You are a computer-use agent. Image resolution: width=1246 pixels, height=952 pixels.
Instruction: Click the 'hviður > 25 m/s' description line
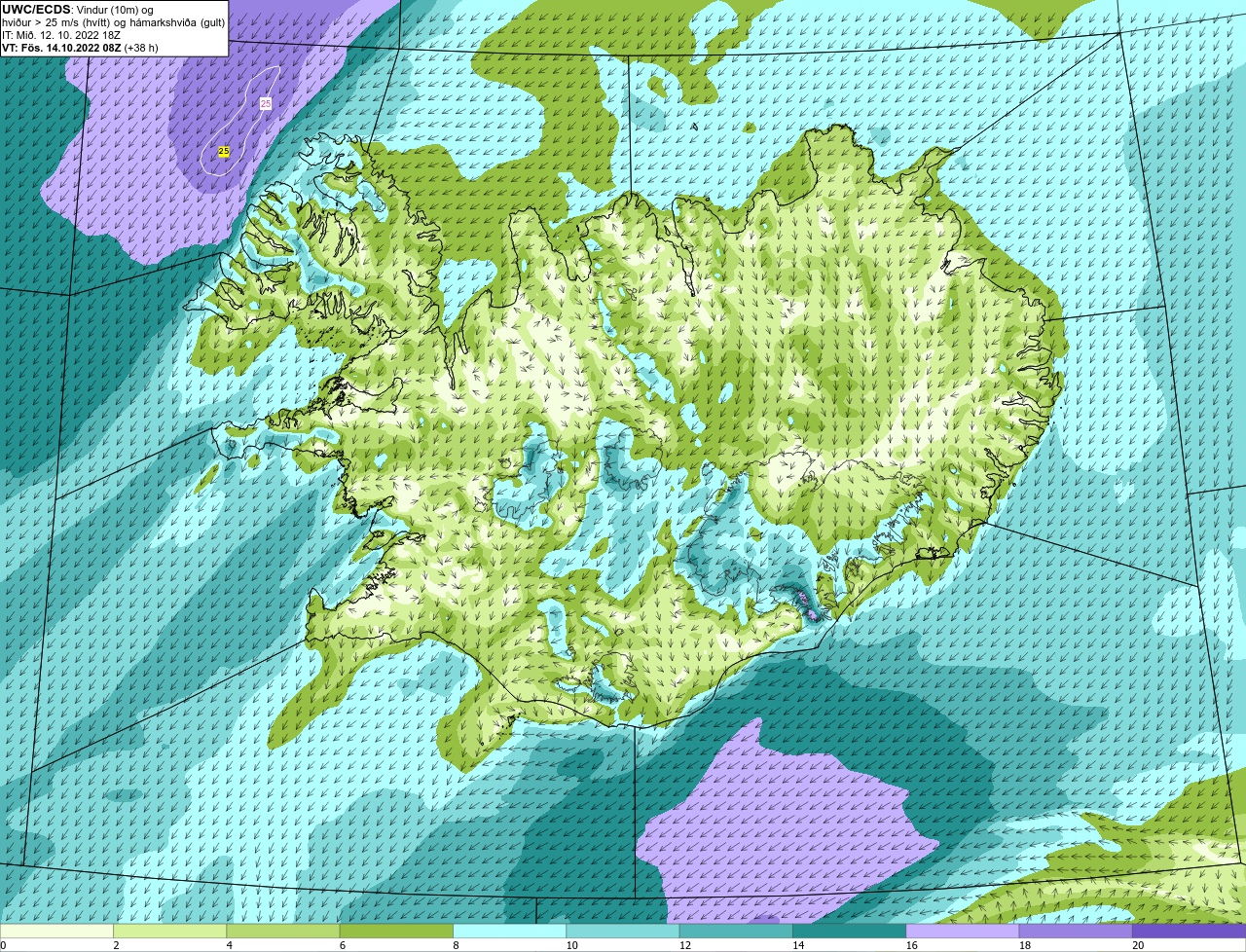pos(114,22)
